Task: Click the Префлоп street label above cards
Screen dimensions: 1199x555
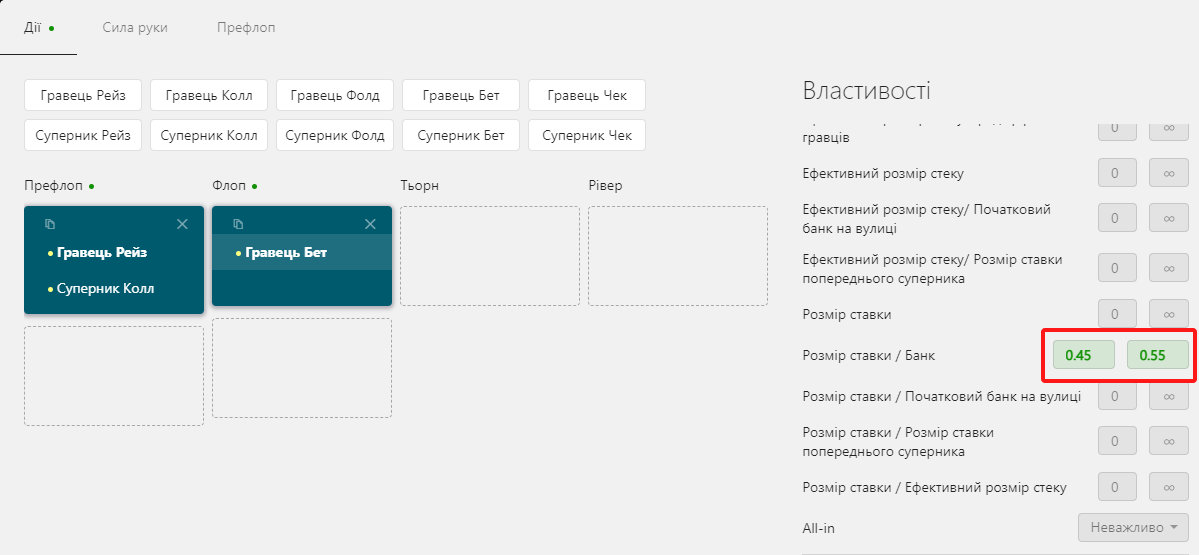Action: pos(54,186)
